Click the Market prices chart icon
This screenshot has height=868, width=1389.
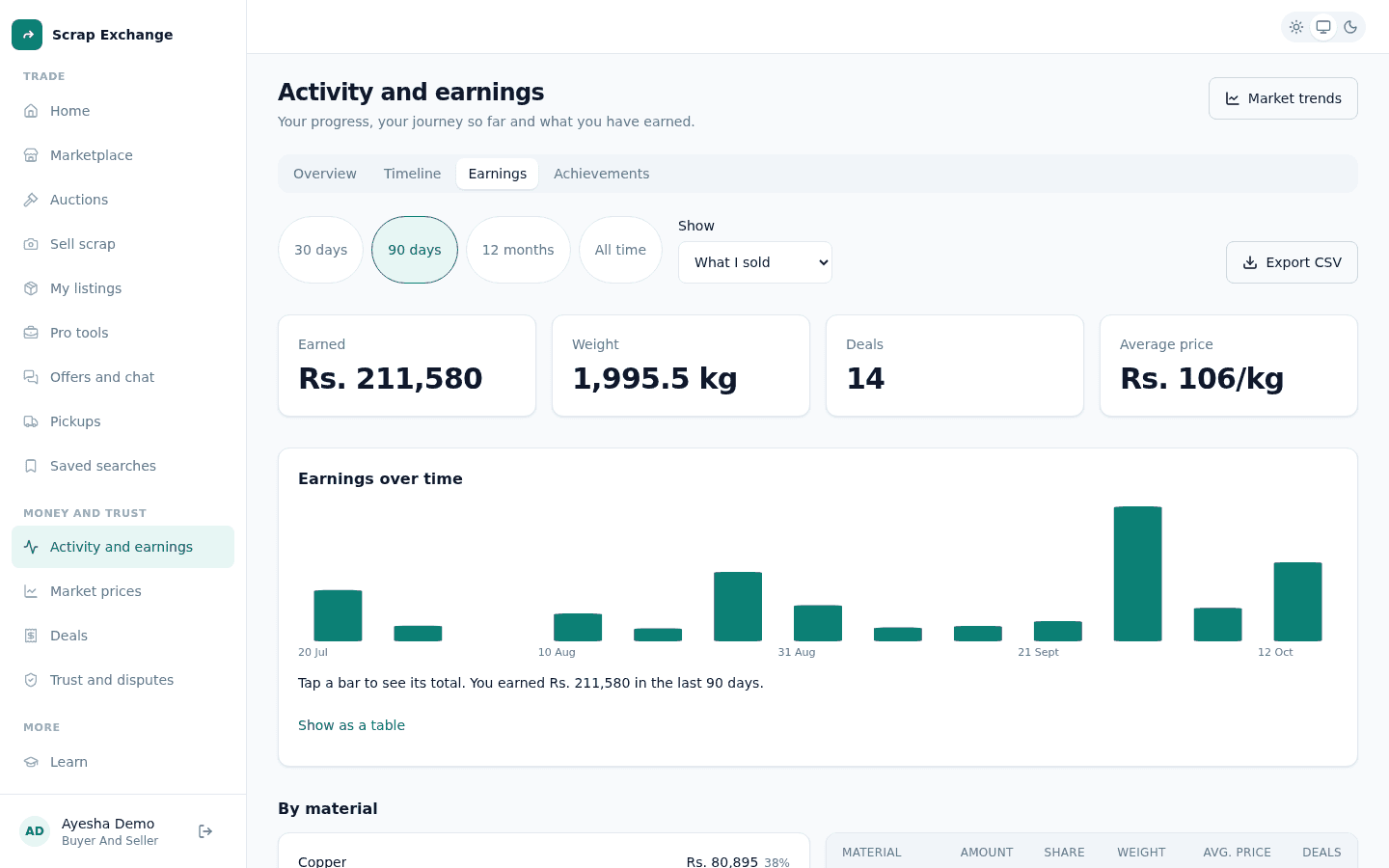point(31,591)
